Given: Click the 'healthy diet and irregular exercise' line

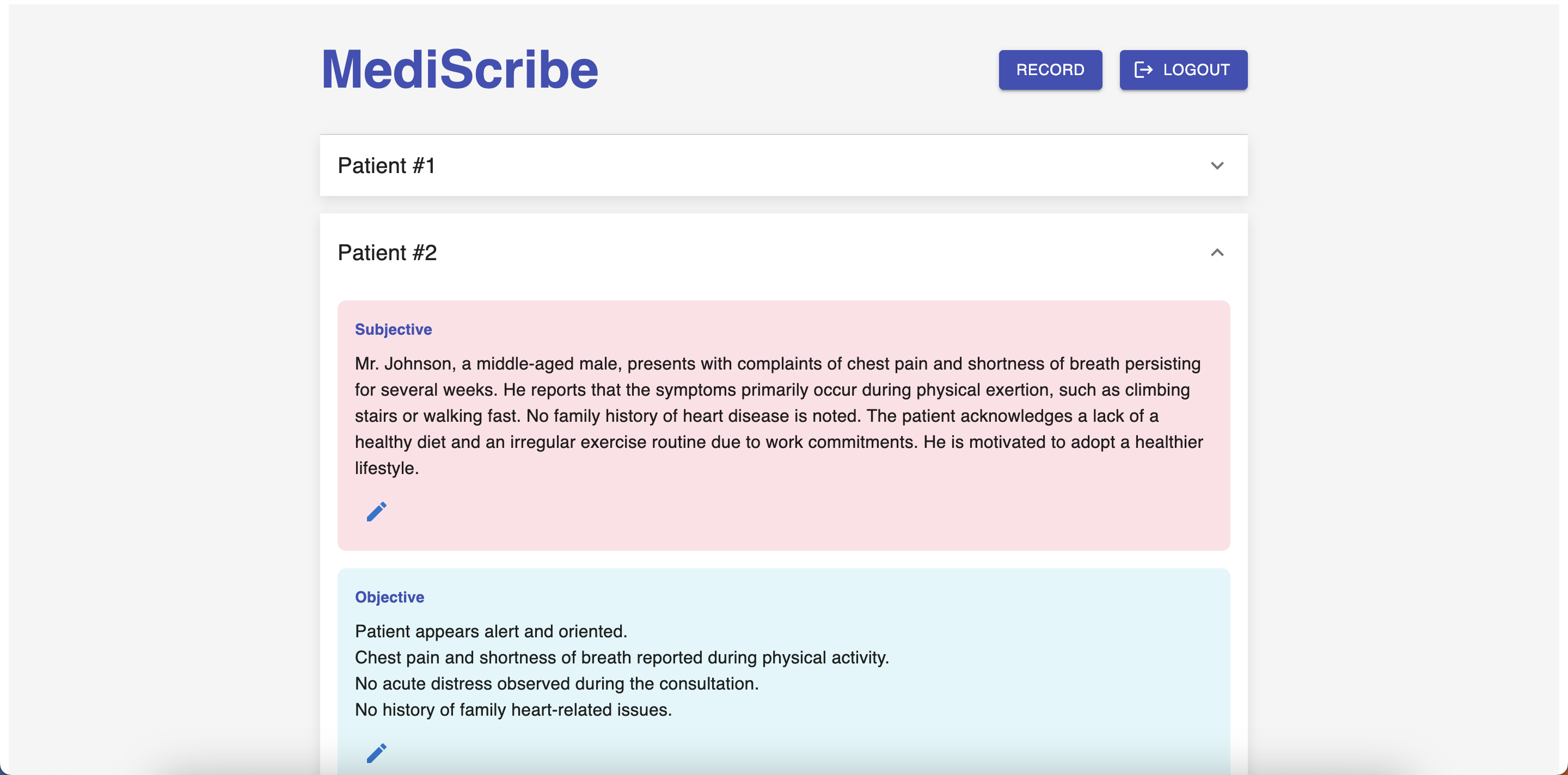Looking at the screenshot, I should pyautogui.click(x=779, y=442).
